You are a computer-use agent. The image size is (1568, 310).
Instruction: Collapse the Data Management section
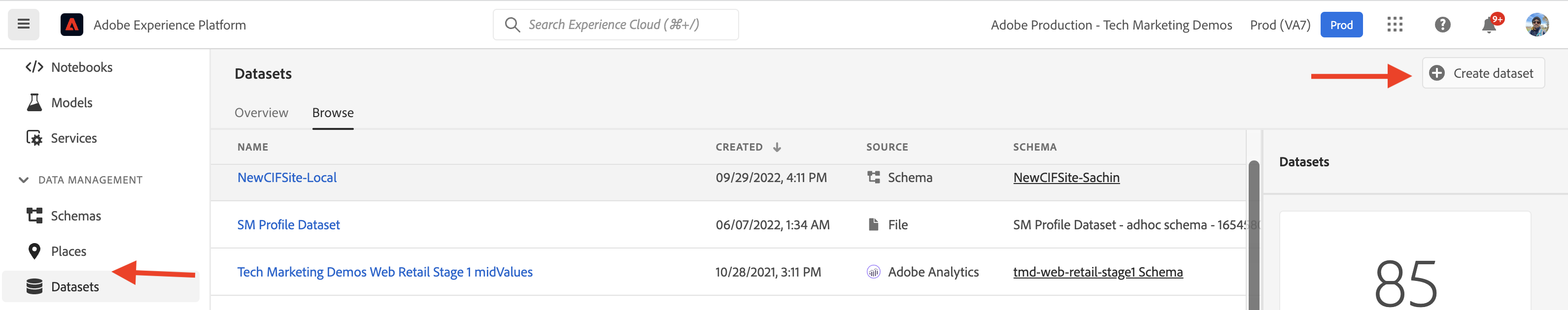[x=24, y=180]
